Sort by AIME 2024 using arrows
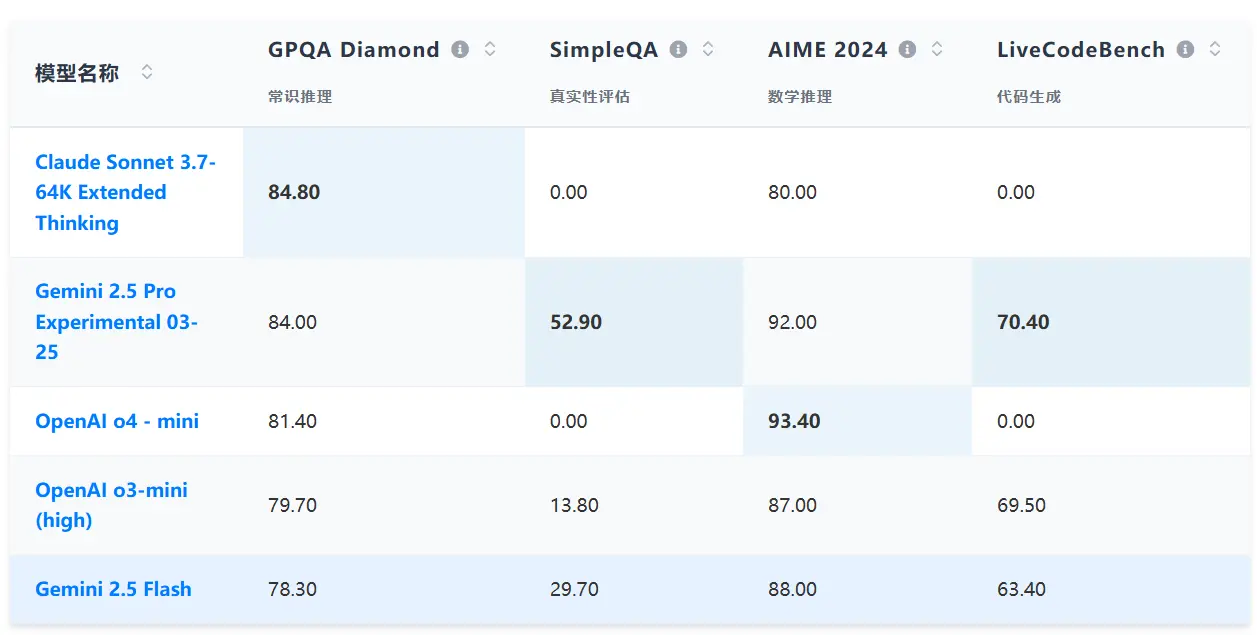1257x635 pixels. tap(937, 49)
